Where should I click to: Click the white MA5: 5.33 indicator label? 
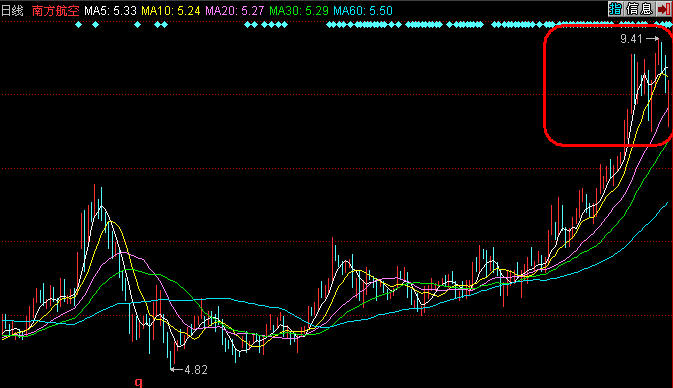[110, 11]
